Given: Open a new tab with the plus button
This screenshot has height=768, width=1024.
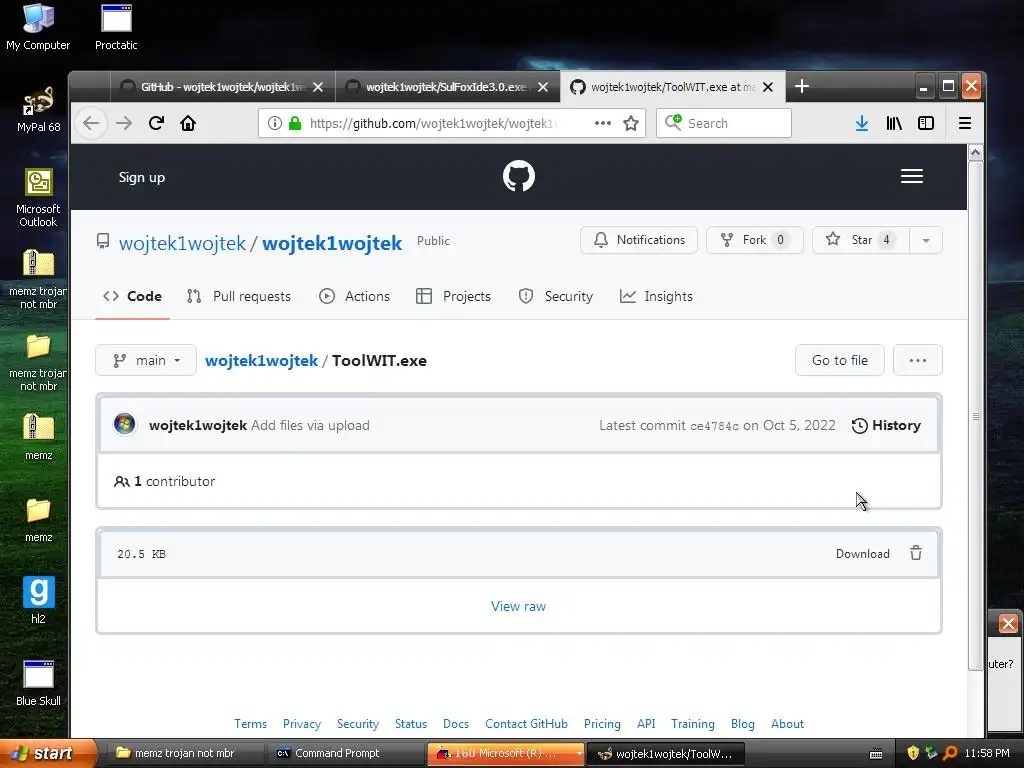Looking at the screenshot, I should (x=802, y=86).
